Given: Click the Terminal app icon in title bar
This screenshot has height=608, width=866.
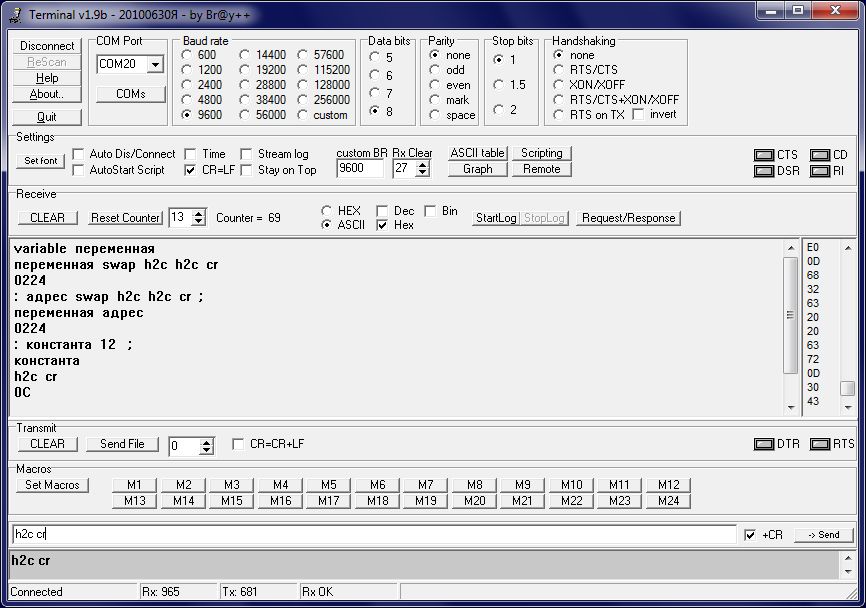Looking at the screenshot, I should tap(17, 15).
